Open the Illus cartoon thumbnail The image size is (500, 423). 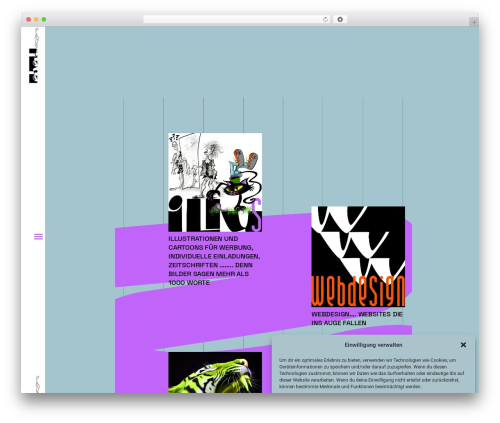215,182
